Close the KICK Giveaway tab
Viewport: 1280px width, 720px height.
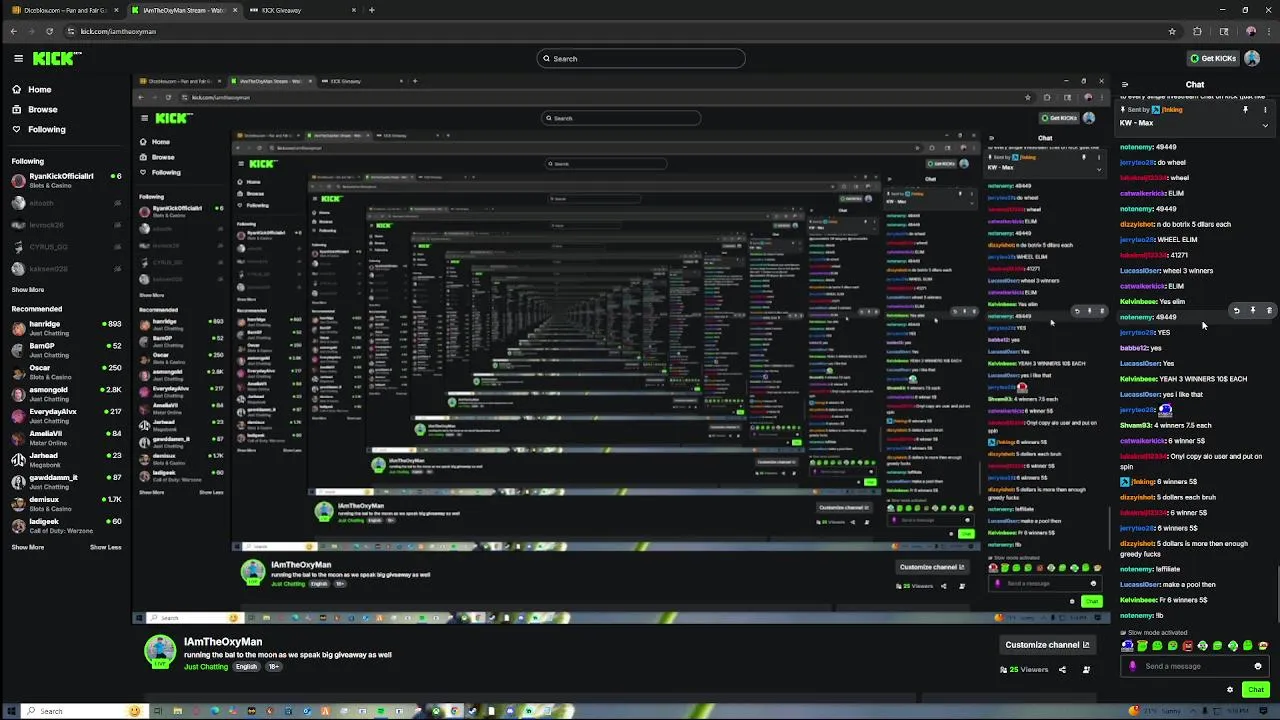353,10
